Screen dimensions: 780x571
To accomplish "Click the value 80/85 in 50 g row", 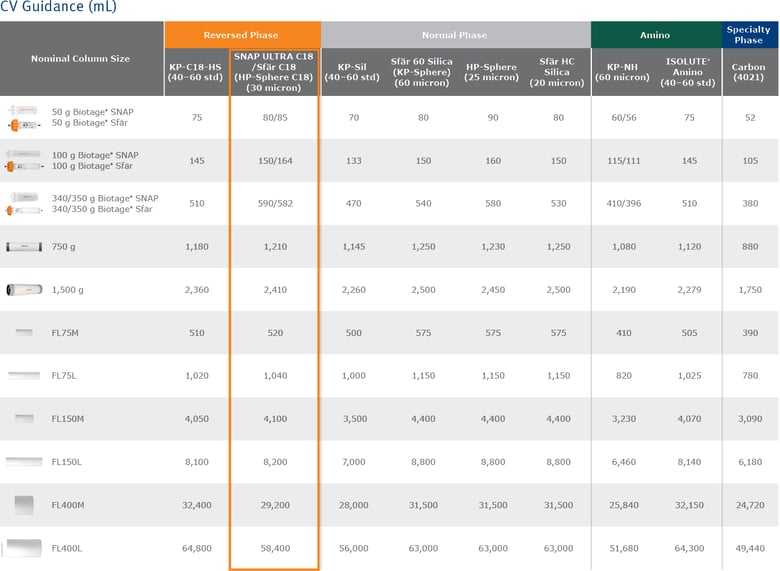I will pos(275,118).
